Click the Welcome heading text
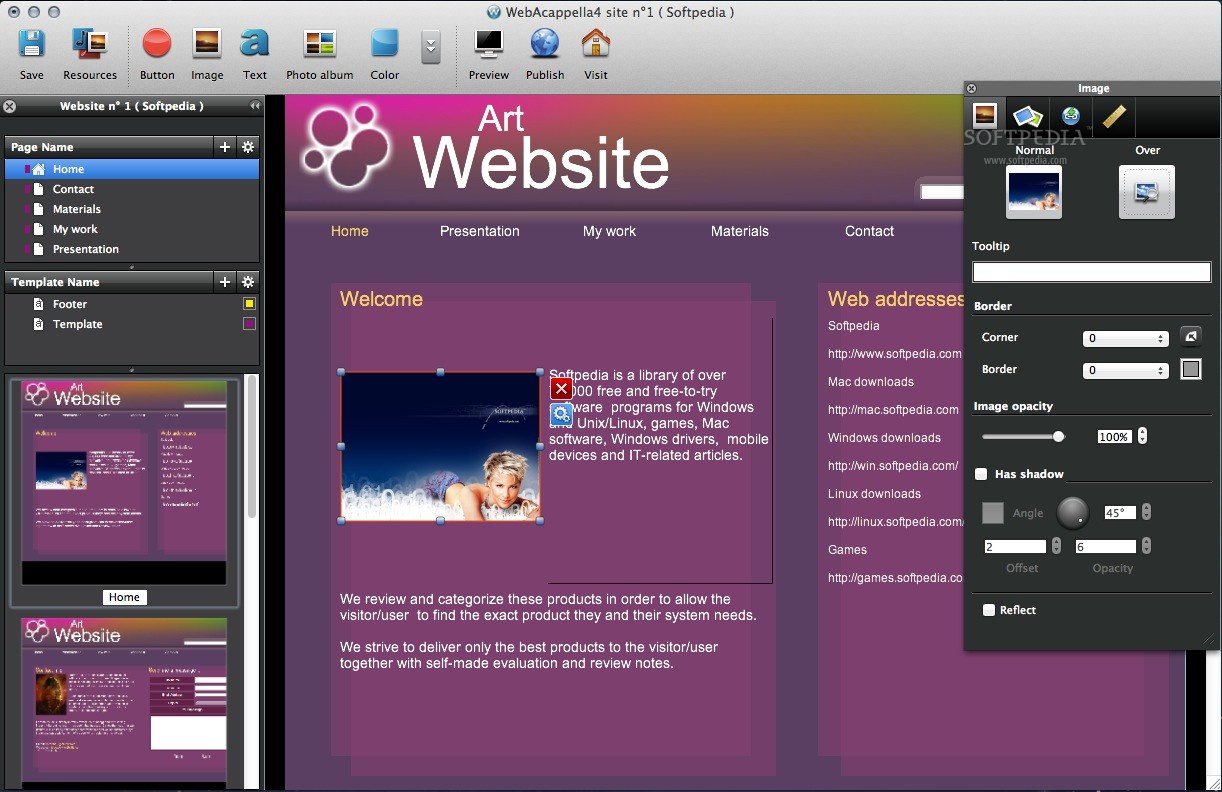This screenshot has height=792, width=1222. tap(381, 299)
